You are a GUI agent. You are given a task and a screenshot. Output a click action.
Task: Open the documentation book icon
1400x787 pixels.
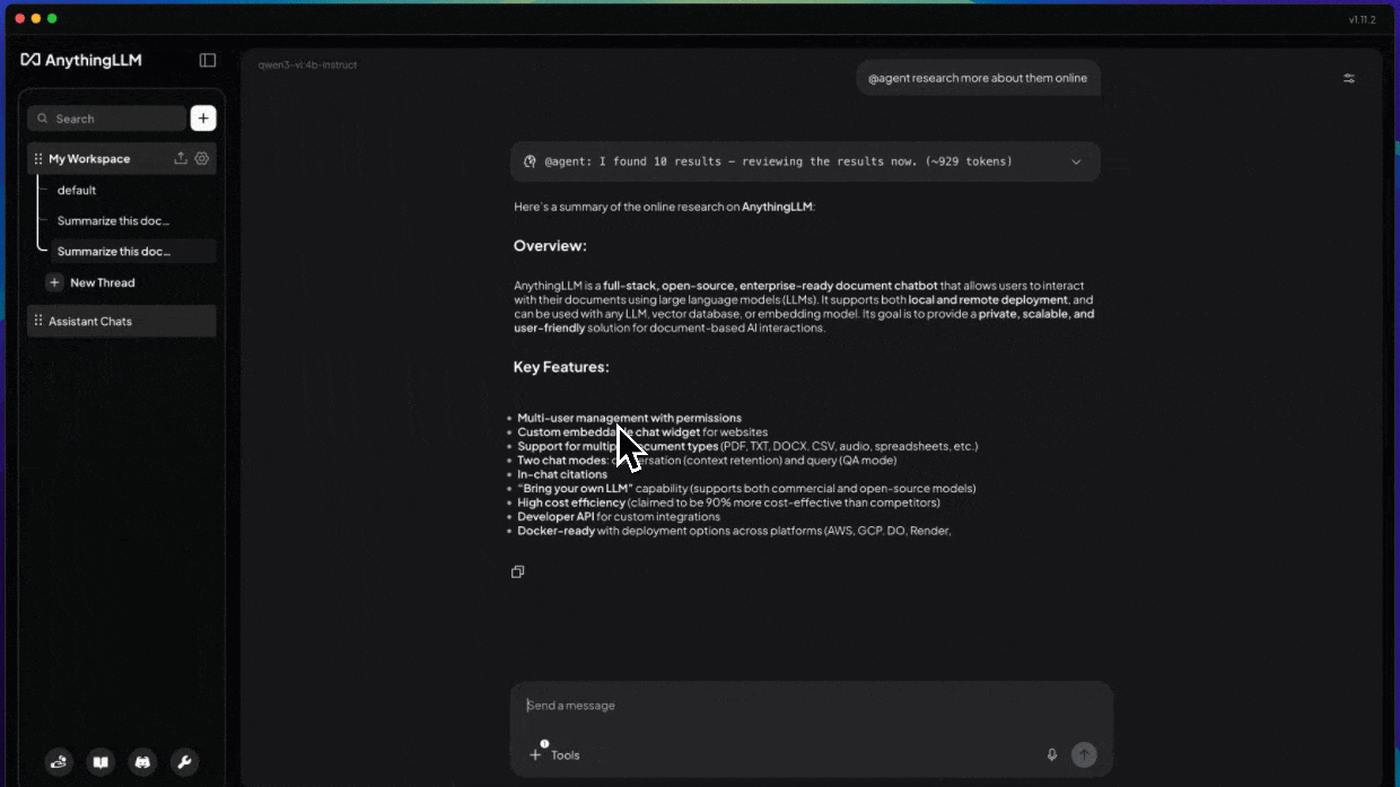tap(101, 763)
